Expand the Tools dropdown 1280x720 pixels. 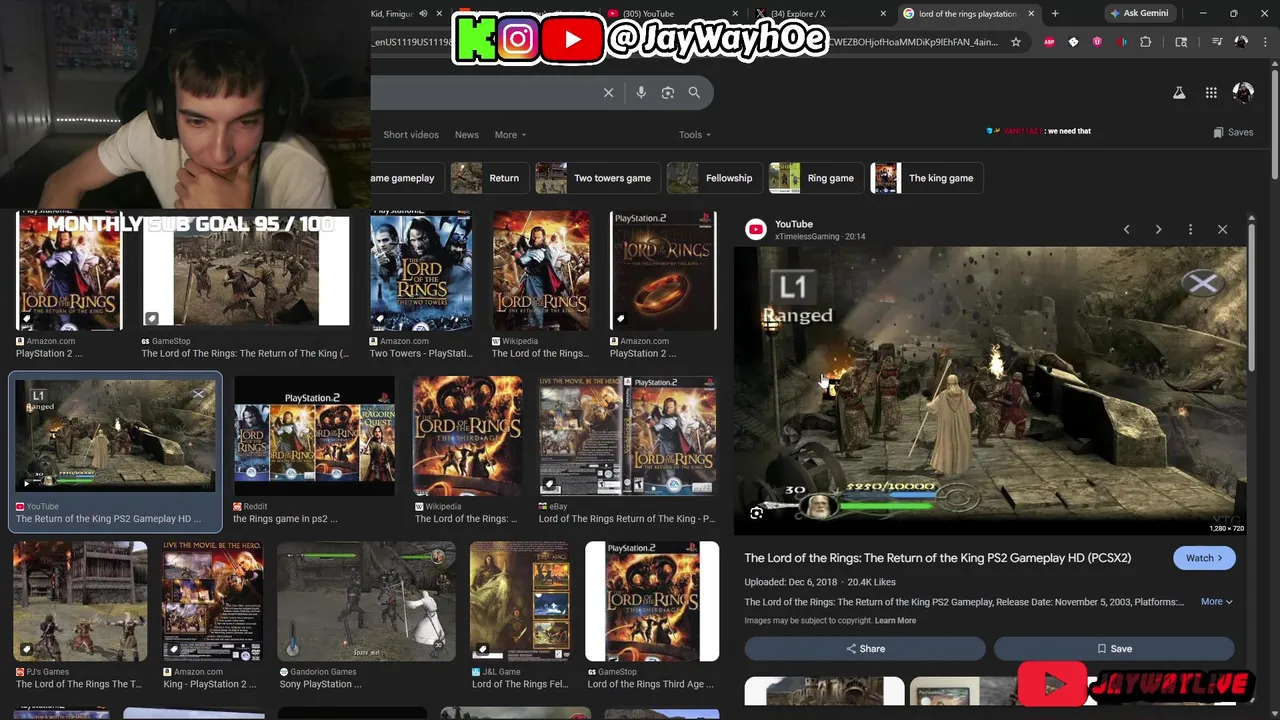click(x=695, y=134)
